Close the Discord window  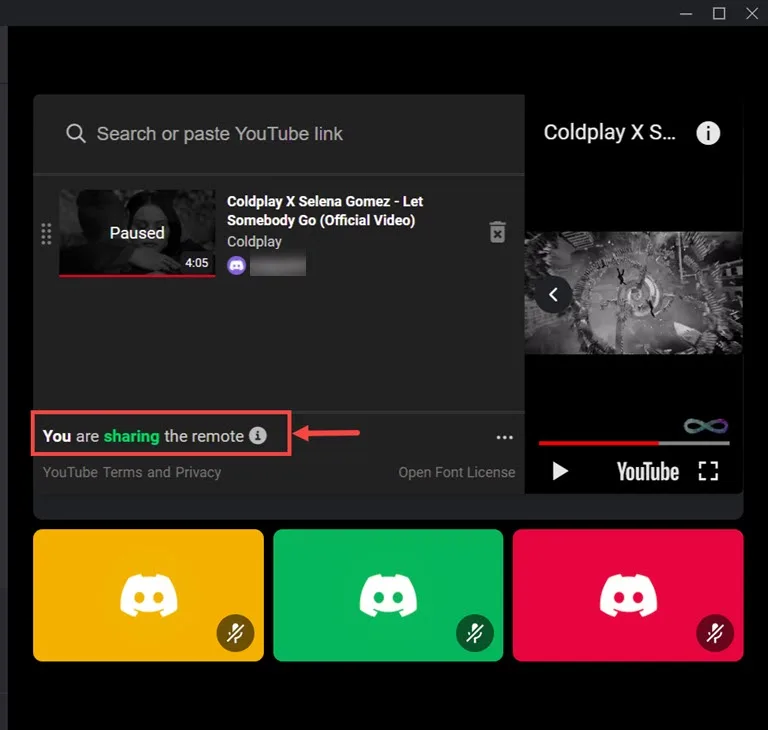click(752, 13)
